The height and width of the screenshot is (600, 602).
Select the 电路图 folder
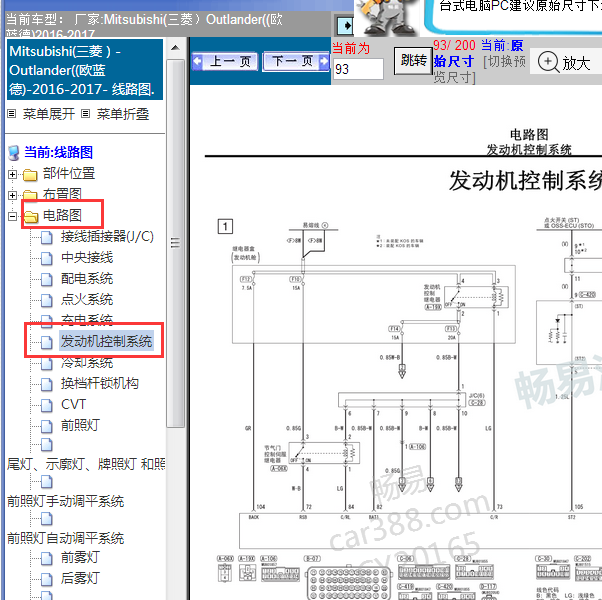click(62, 215)
